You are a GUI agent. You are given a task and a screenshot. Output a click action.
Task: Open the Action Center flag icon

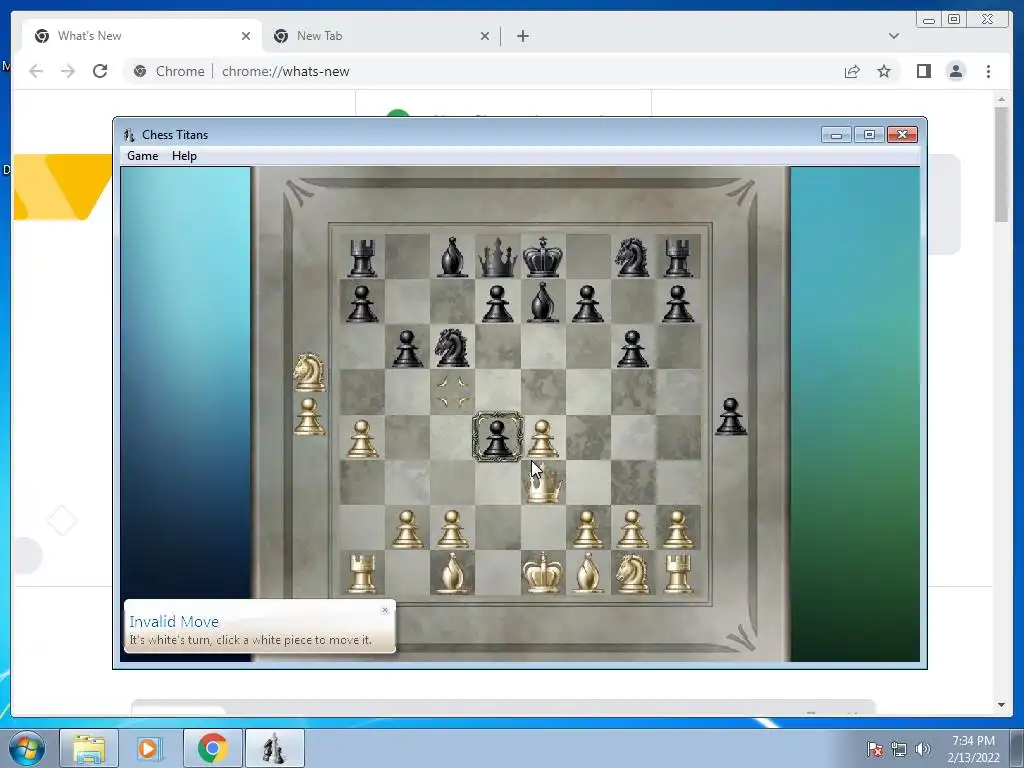point(875,749)
